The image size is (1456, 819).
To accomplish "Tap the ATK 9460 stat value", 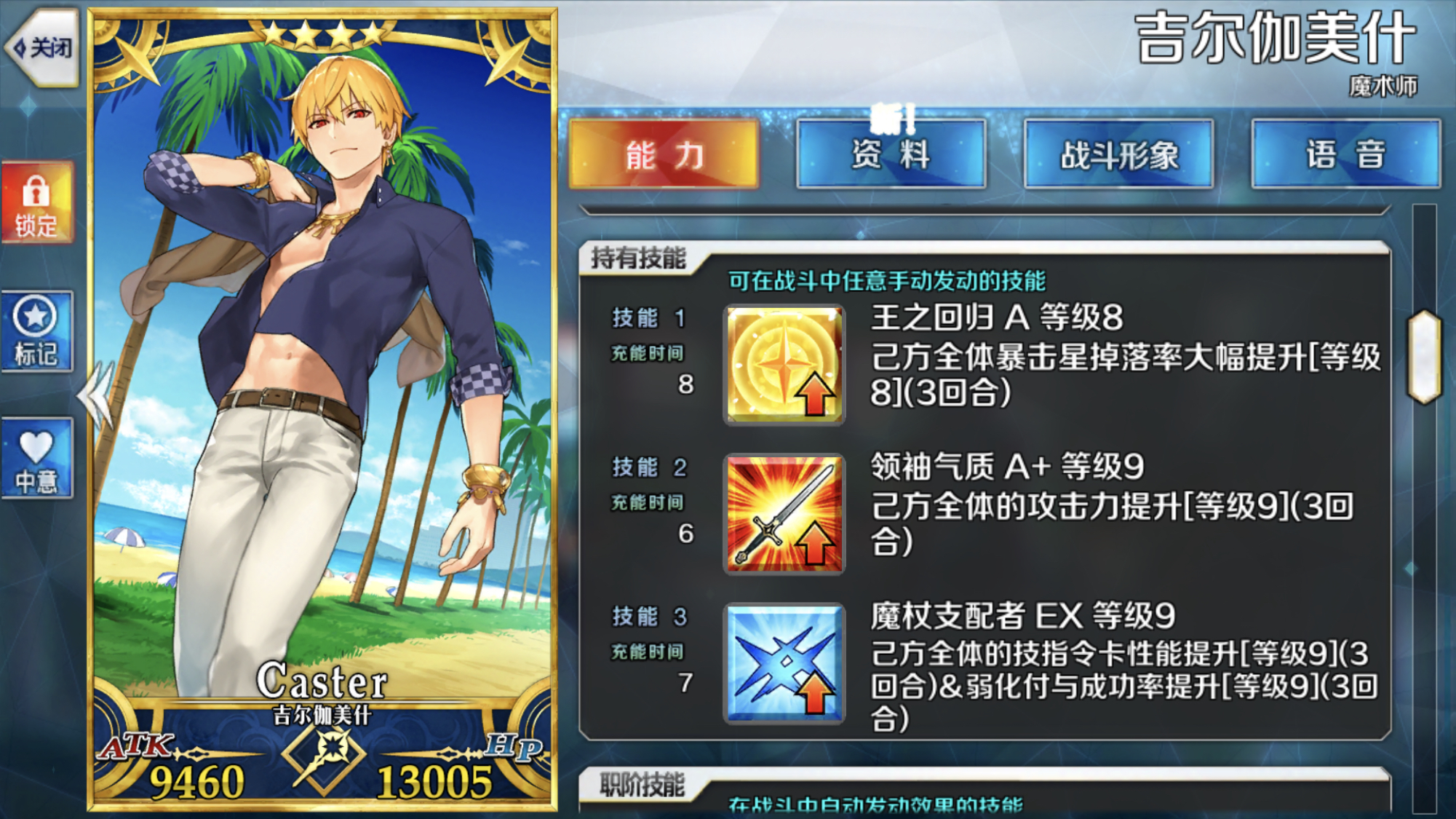I will coord(197,783).
